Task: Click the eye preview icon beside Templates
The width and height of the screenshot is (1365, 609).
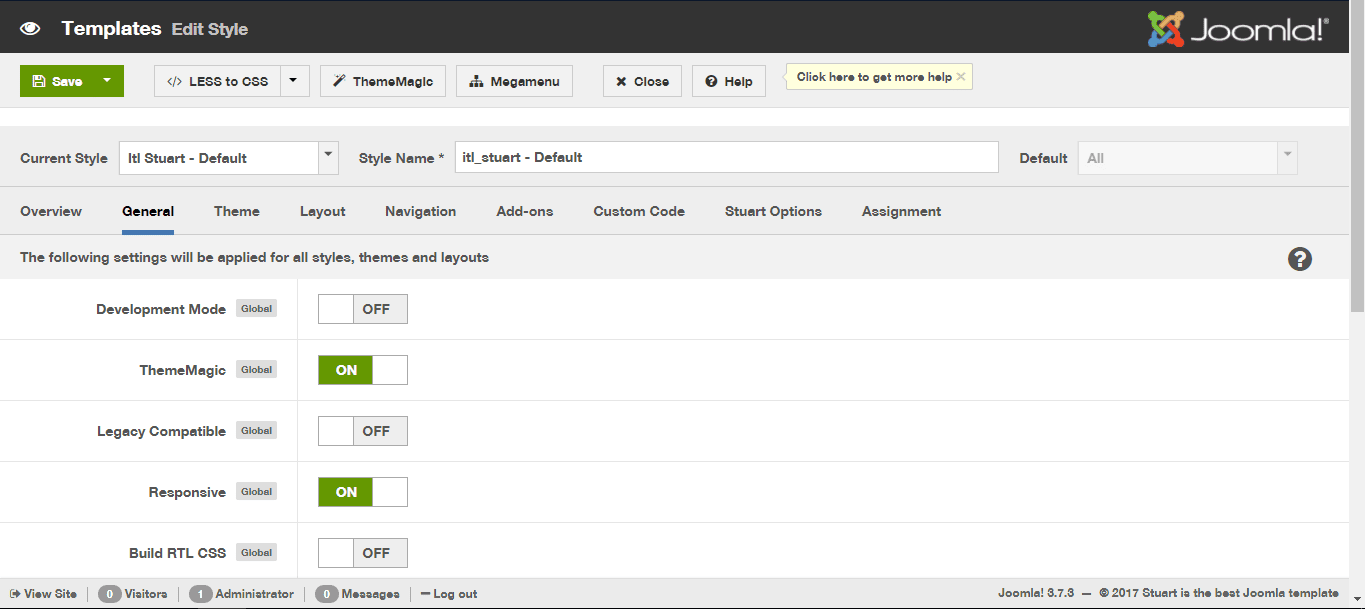Action: tap(30, 29)
